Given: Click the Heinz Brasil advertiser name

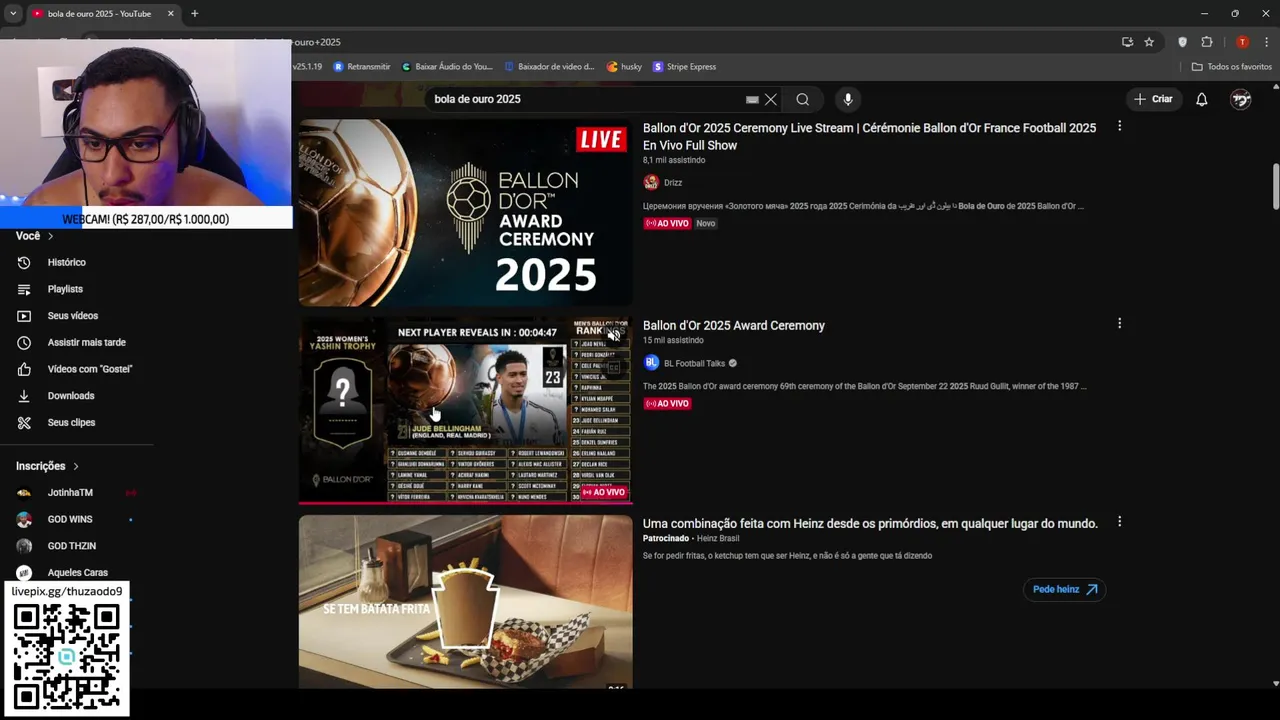Looking at the screenshot, I should pyautogui.click(x=718, y=538).
